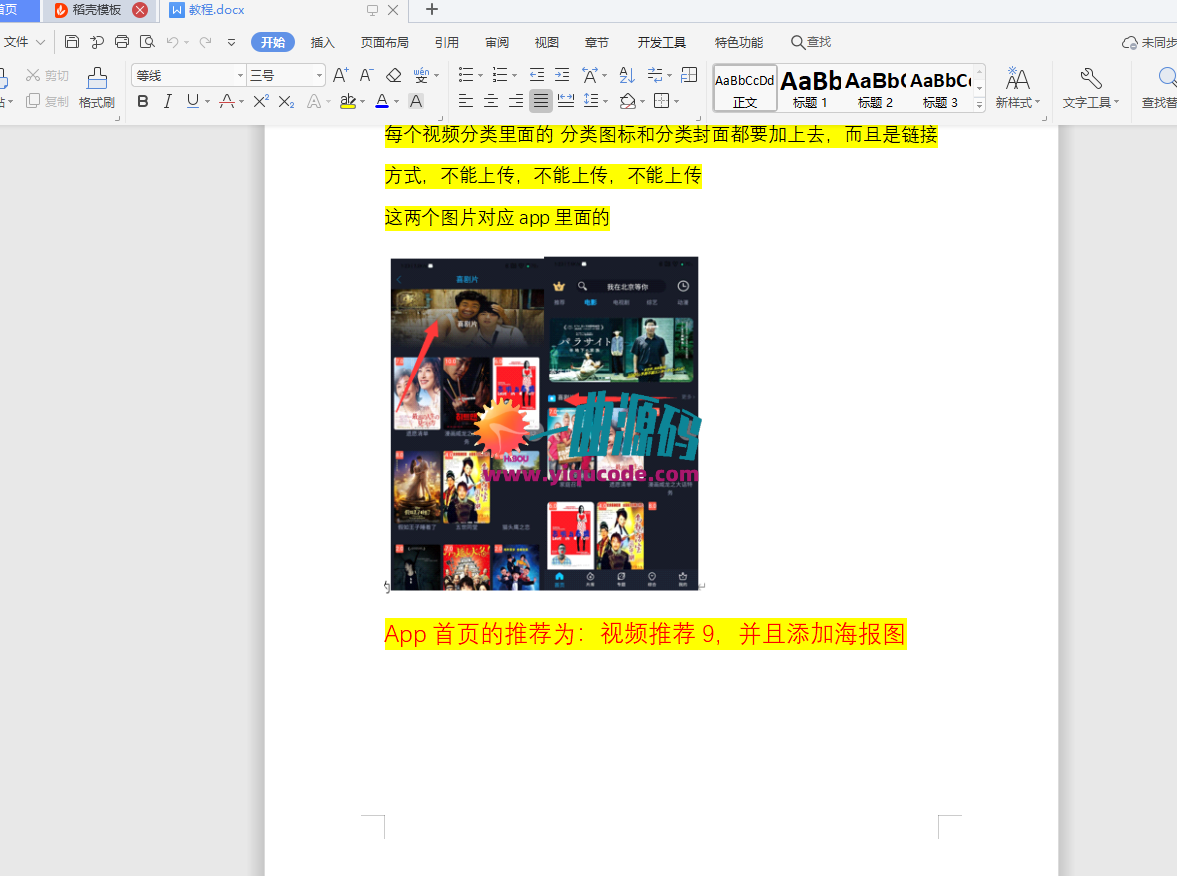
Task: Click the paragraph shading paint bucket icon
Action: (x=628, y=101)
